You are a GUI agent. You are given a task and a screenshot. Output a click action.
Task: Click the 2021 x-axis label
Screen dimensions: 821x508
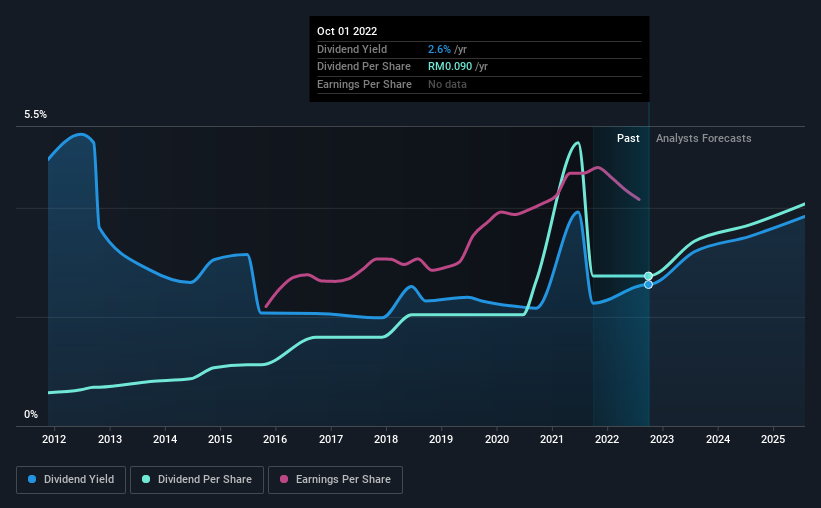(552, 439)
